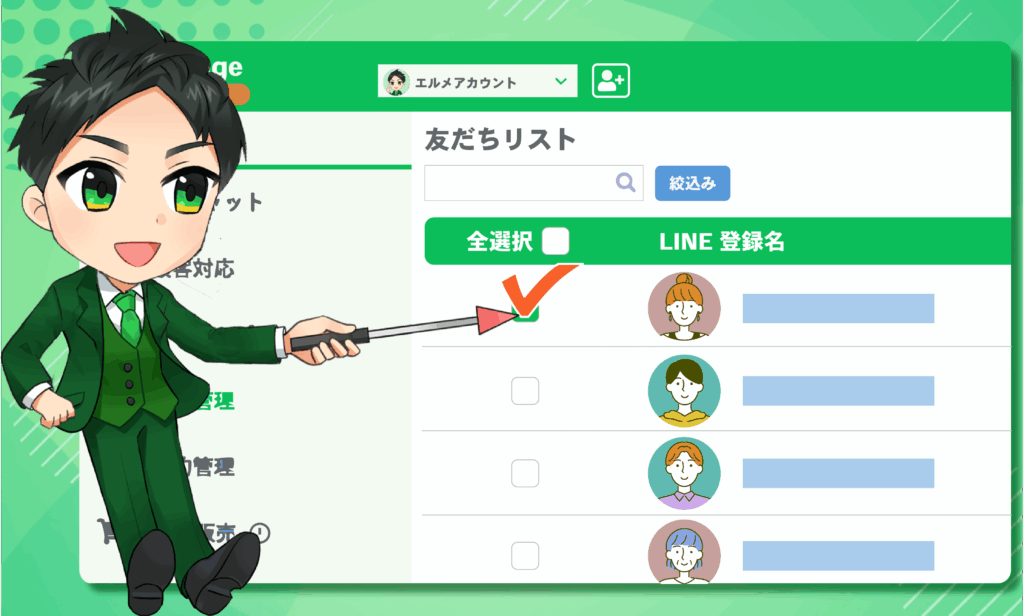Click the info icon beside 販売 sidebar item

click(x=260, y=533)
